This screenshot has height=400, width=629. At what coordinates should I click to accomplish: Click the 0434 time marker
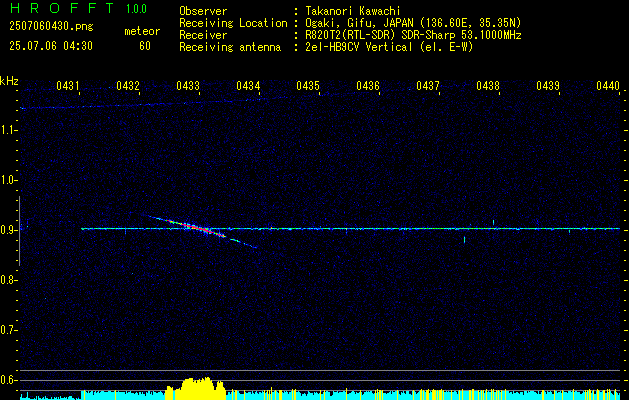248,85
